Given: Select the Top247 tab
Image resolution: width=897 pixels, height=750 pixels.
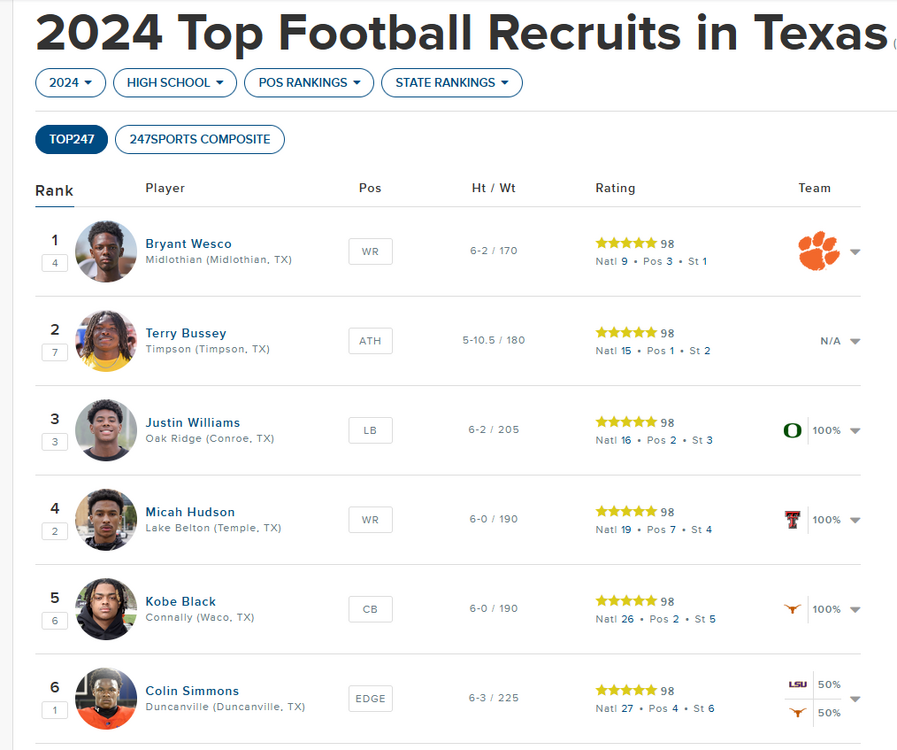Looking at the screenshot, I should click(71, 139).
